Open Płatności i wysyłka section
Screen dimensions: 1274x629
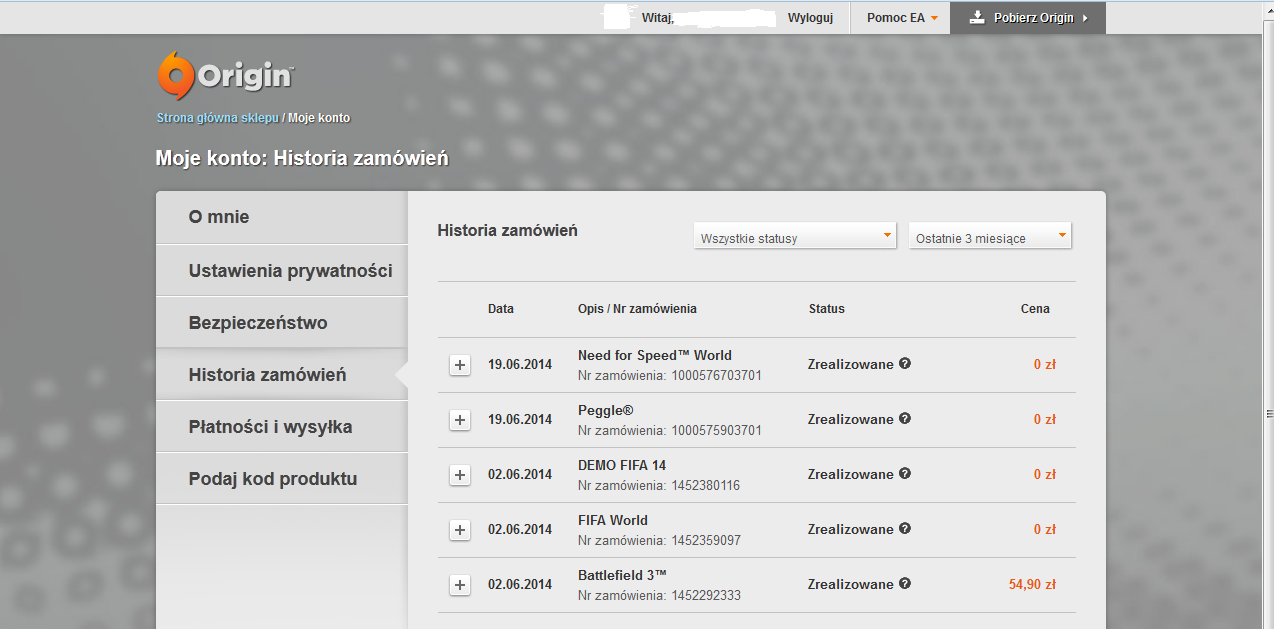[x=282, y=427]
